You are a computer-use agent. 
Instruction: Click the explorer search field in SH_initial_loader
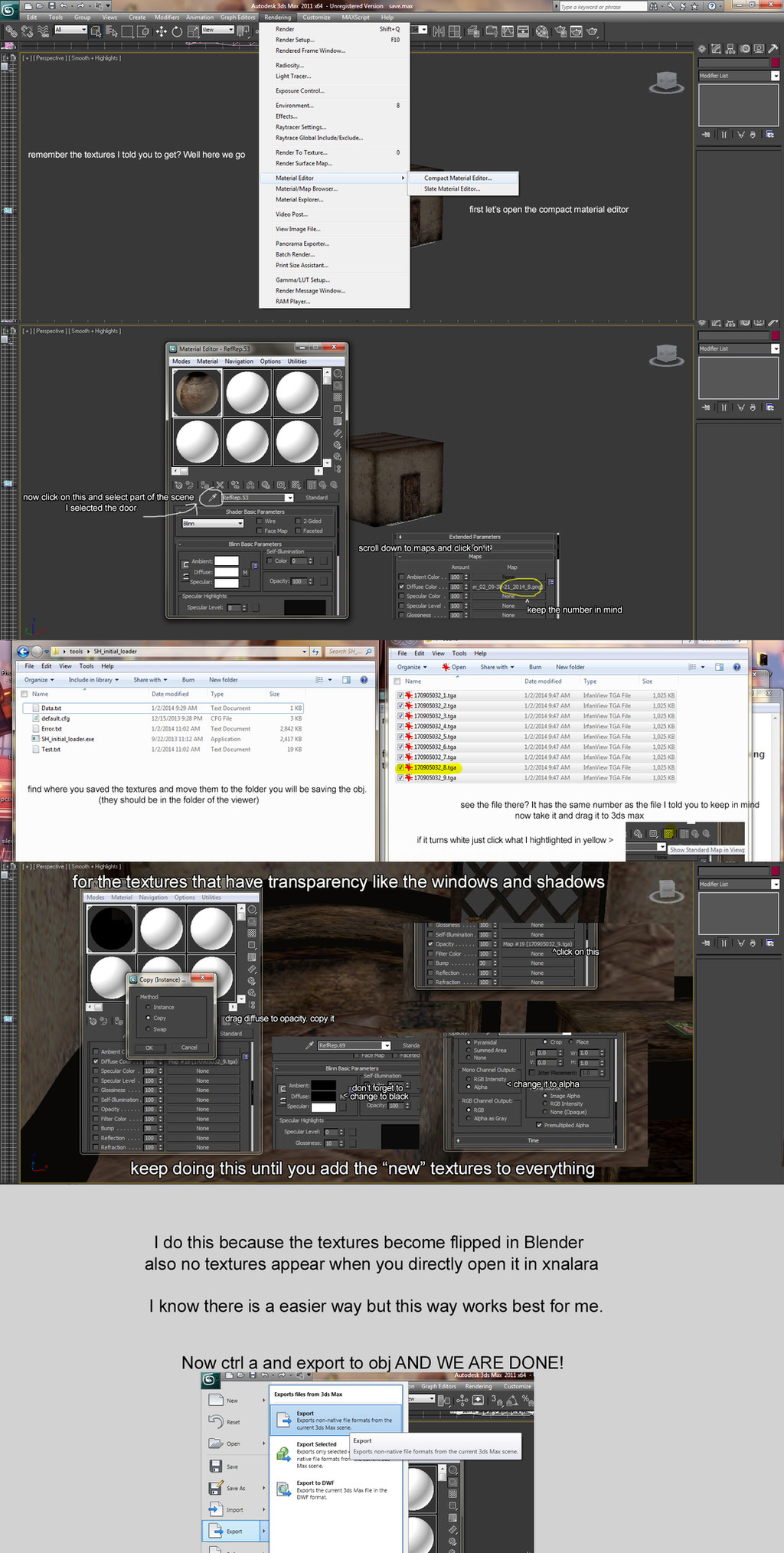pos(349,652)
